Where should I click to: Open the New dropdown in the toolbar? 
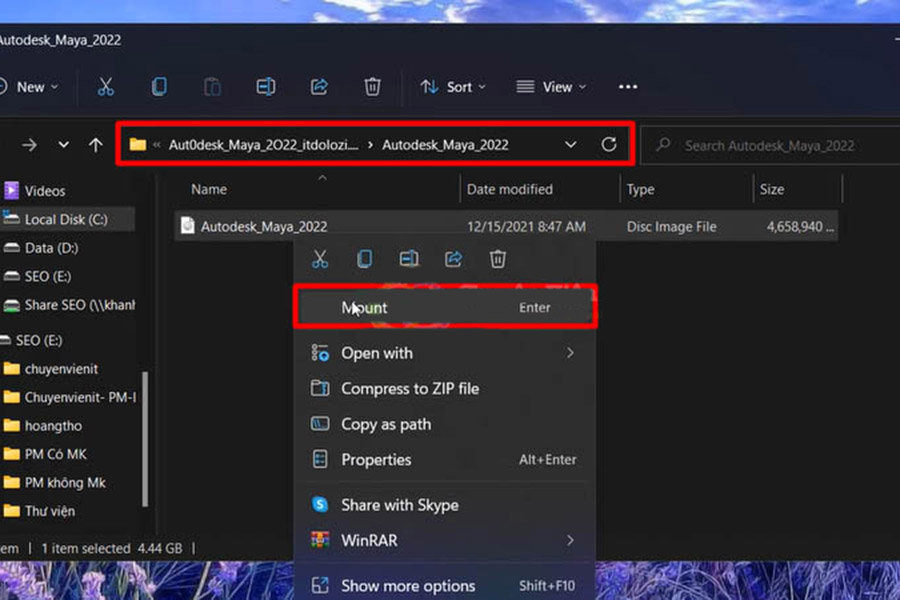[x=29, y=87]
